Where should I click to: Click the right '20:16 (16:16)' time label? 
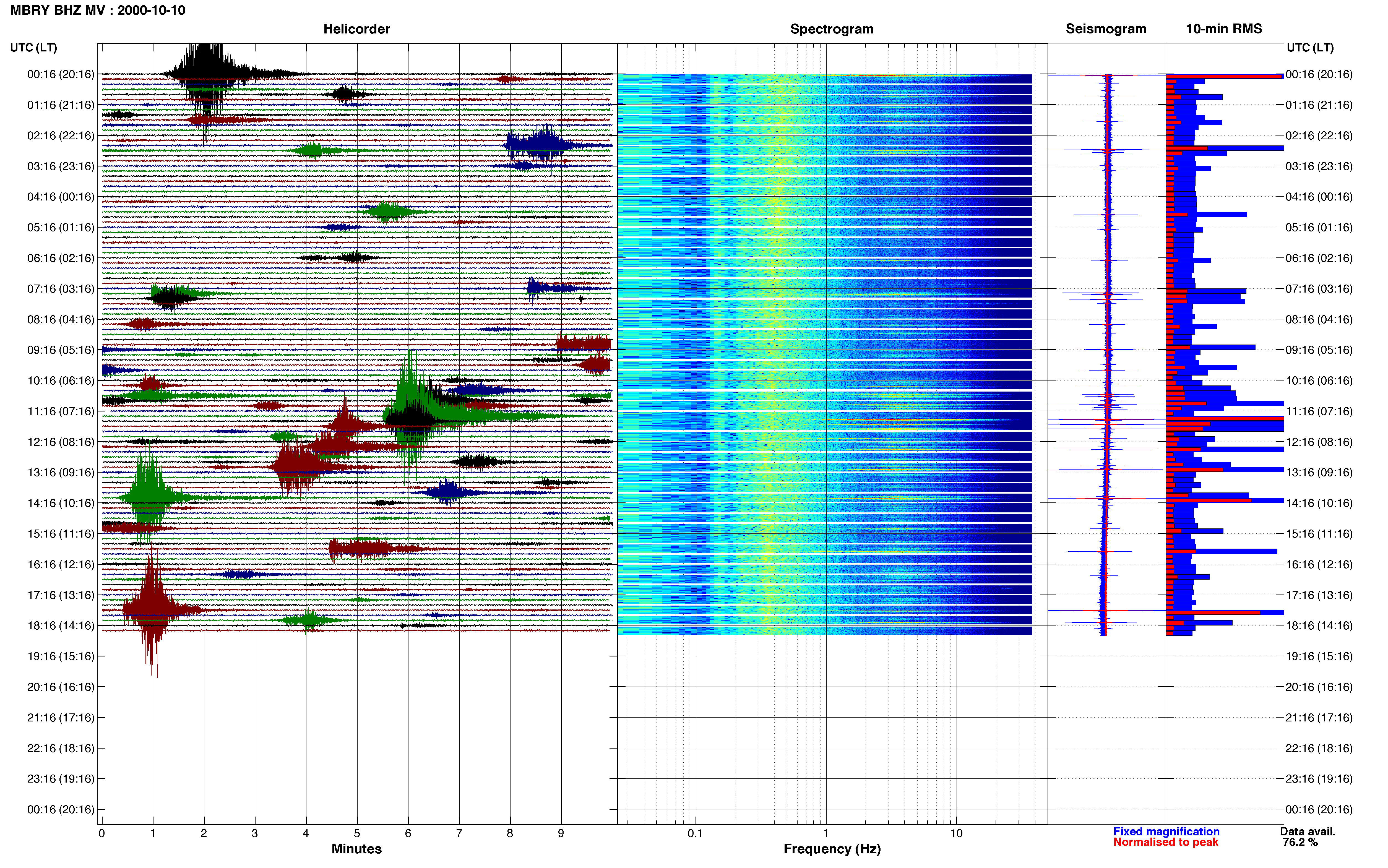1319,687
